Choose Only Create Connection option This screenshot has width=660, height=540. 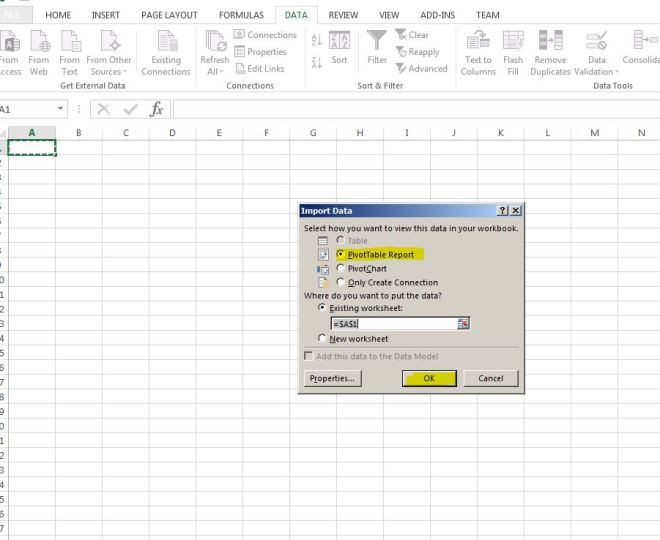341,283
